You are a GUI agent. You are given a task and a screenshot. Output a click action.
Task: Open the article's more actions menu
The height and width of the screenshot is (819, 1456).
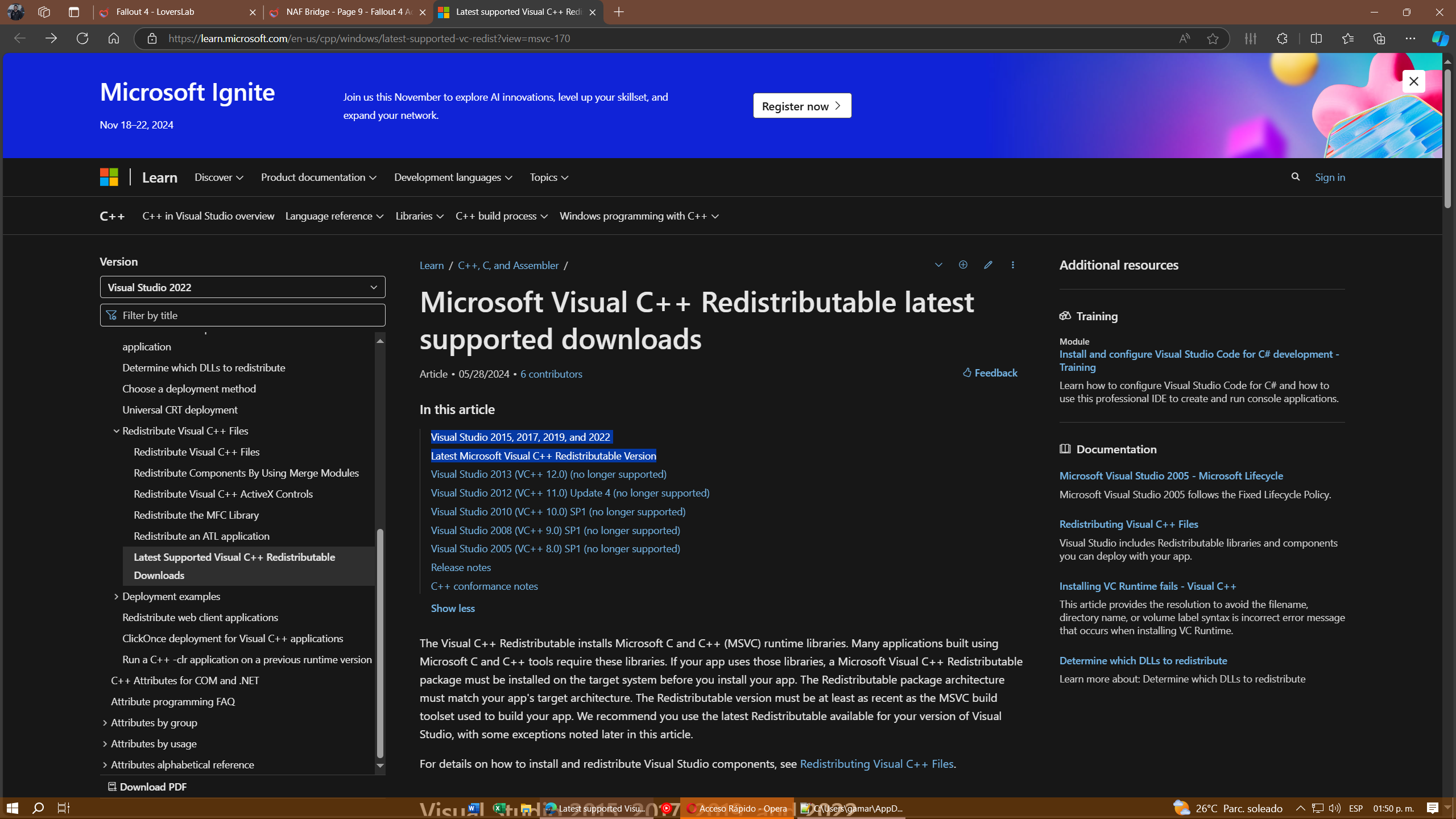(1012, 265)
